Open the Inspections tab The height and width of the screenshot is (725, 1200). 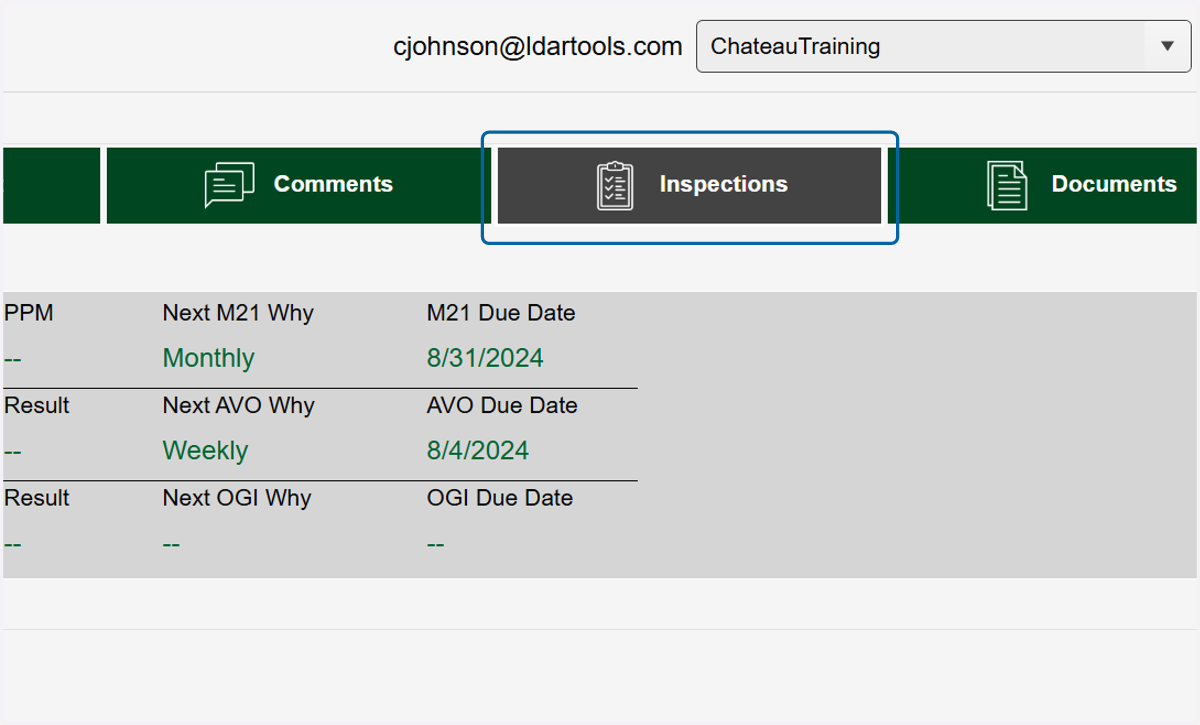(x=689, y=186)
